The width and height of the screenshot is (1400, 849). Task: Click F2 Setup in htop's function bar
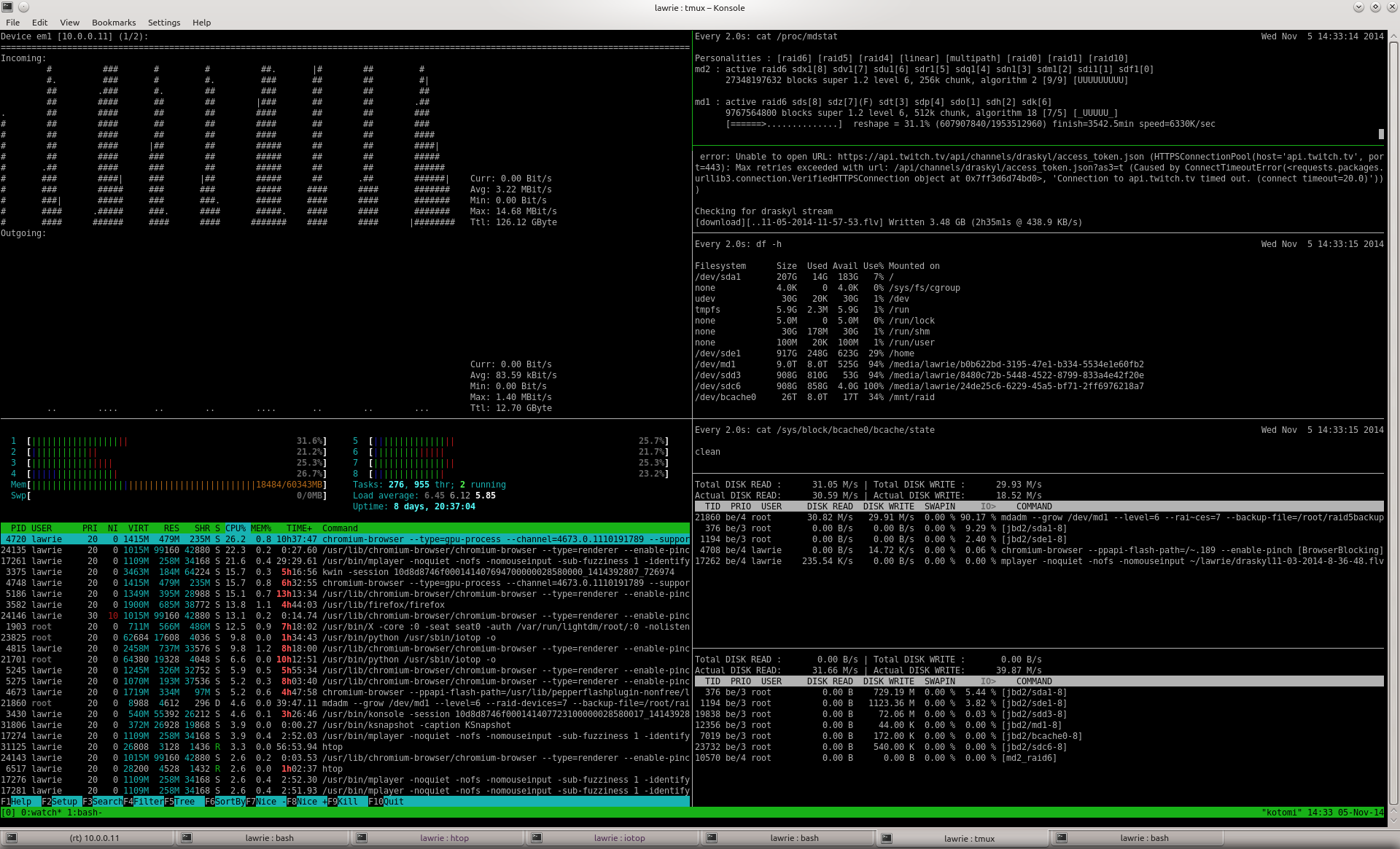coord(59,802)
